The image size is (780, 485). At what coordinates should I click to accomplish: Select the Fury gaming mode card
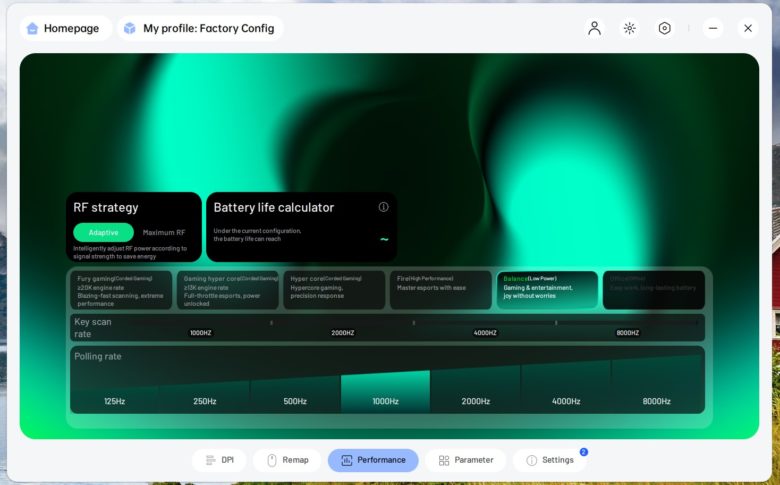coord(121,290)
